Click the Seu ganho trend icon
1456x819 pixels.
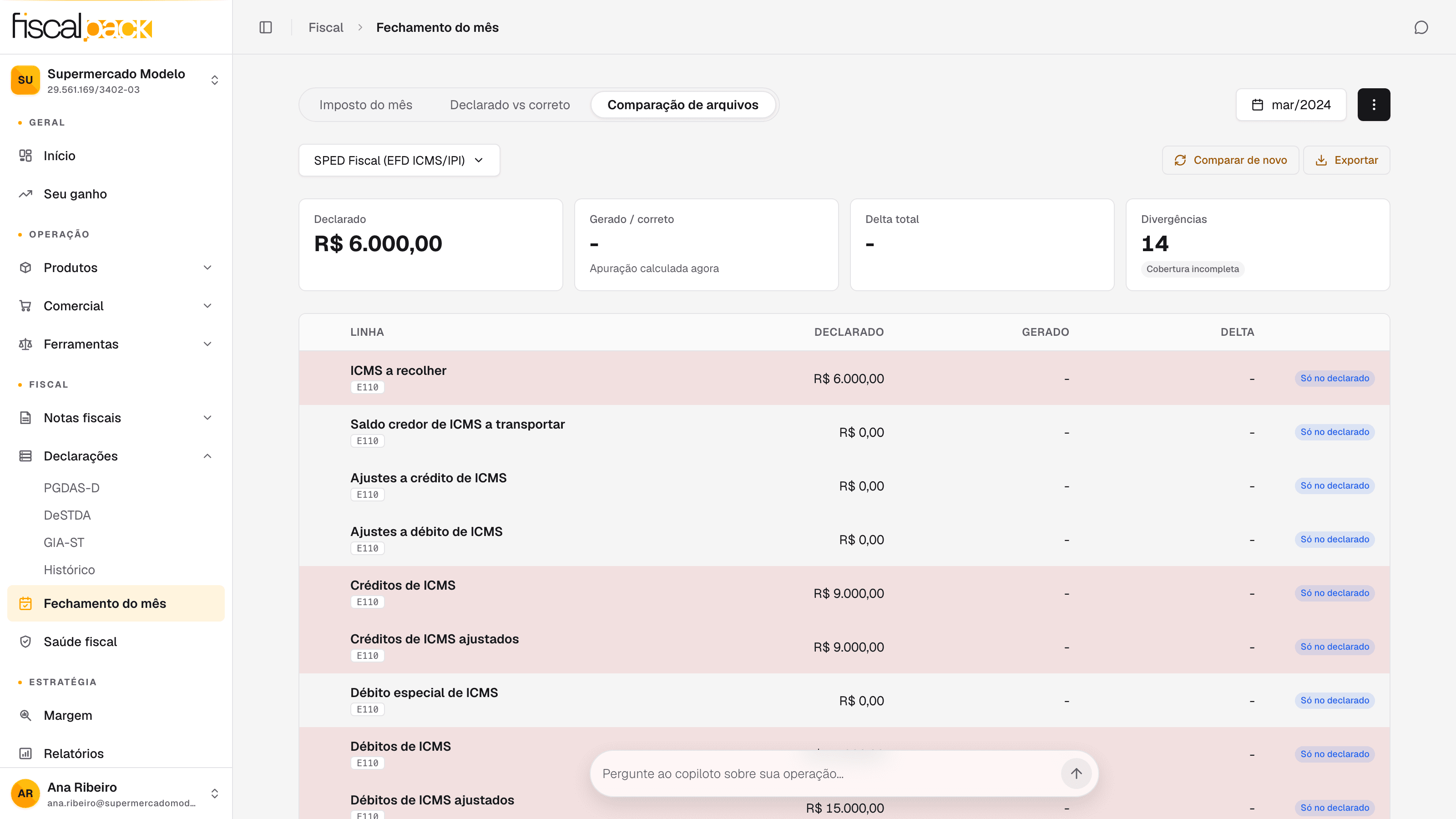pyautogui.click(x=25, y=194)
